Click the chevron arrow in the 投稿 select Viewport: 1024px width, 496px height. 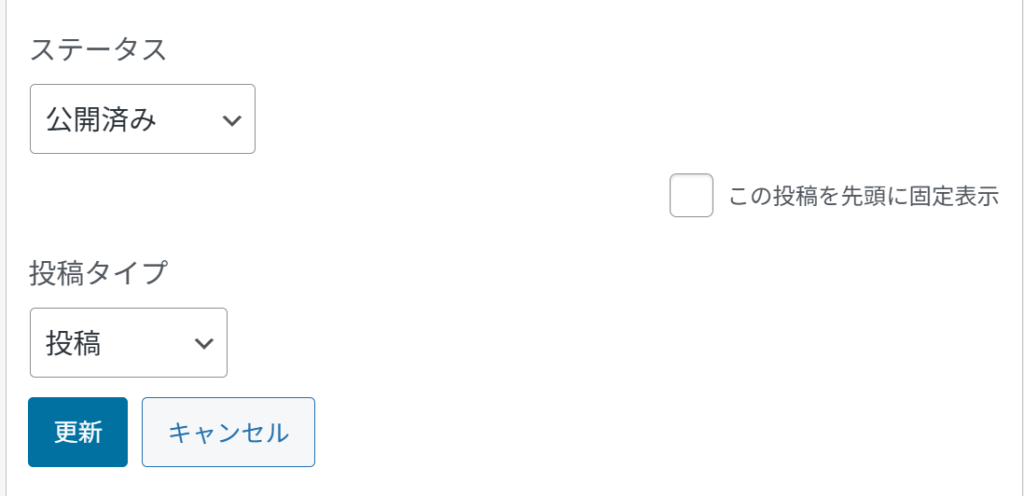click(204, 343)
